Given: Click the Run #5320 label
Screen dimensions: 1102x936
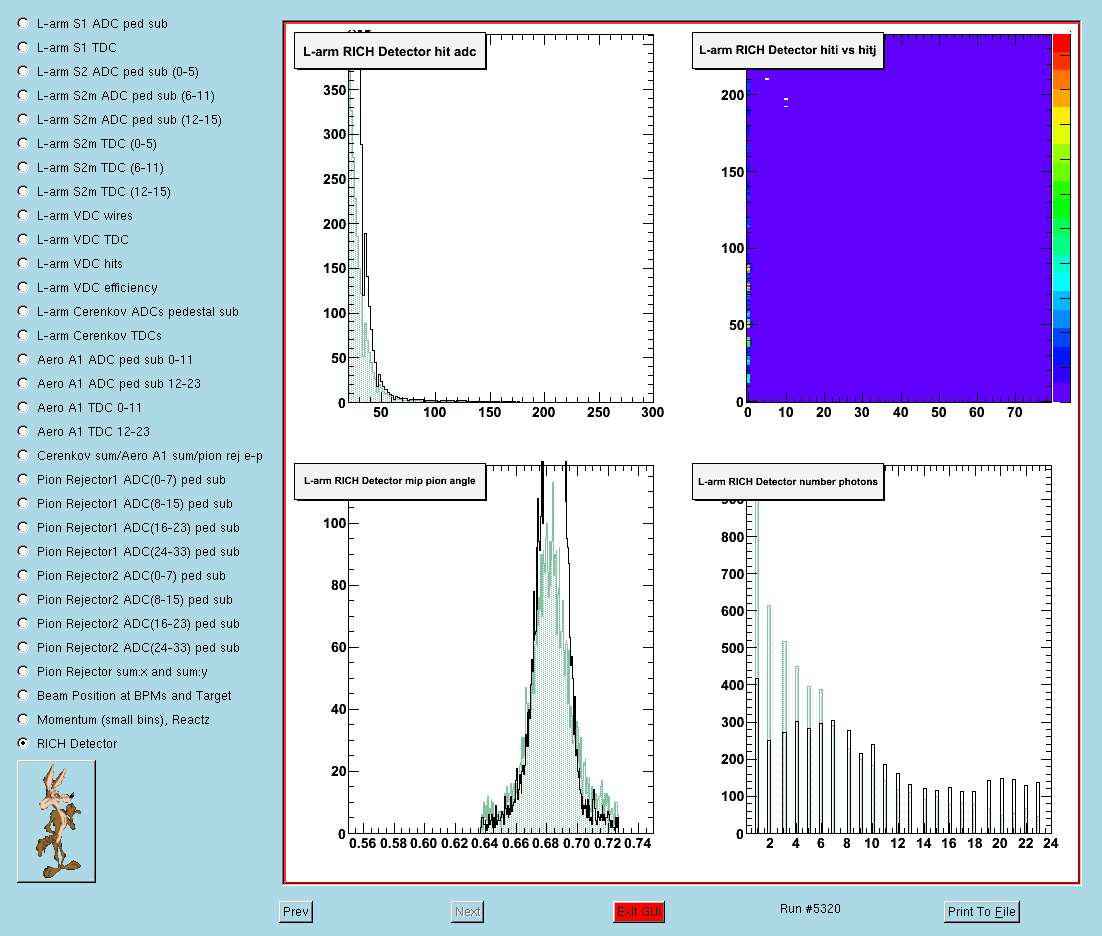Looking at the screenshot, I should pos(810,909).
